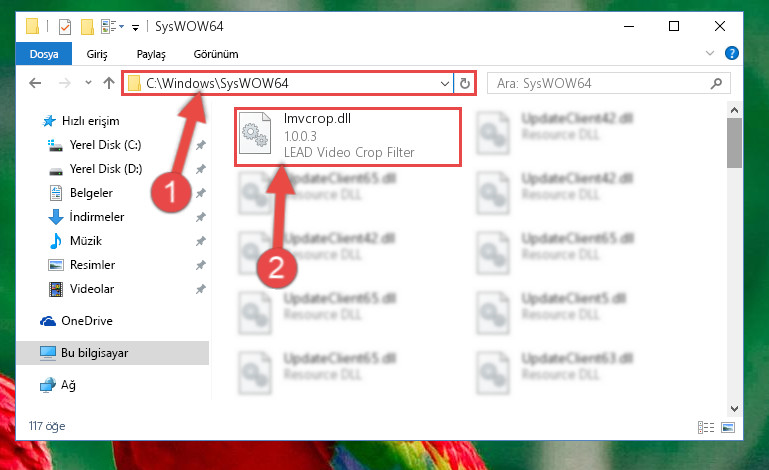The image size is (769, 470).
Task: Switch to large icons view layout
Action: [x=728, y=427]
